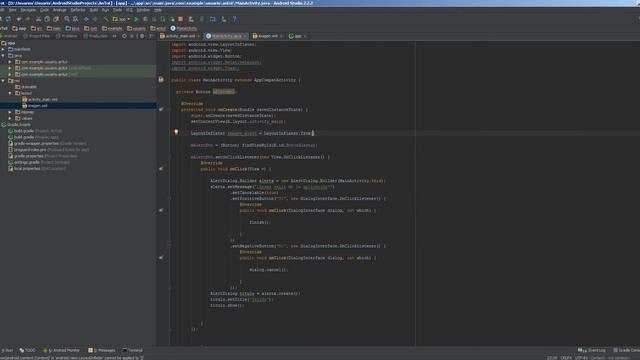640x360 pixels.
Task: Click the project view settings gear icon
Action: coord(142,36)
